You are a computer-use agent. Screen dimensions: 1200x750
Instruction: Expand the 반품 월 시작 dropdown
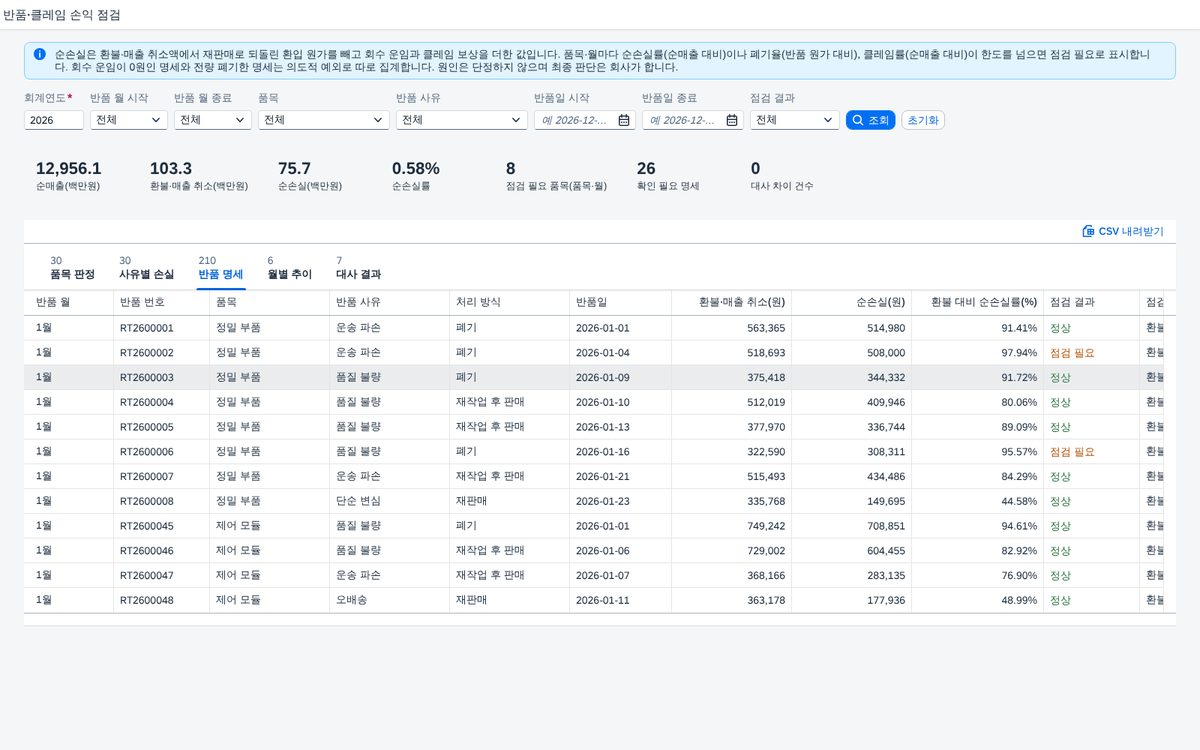tap(155, 120)
